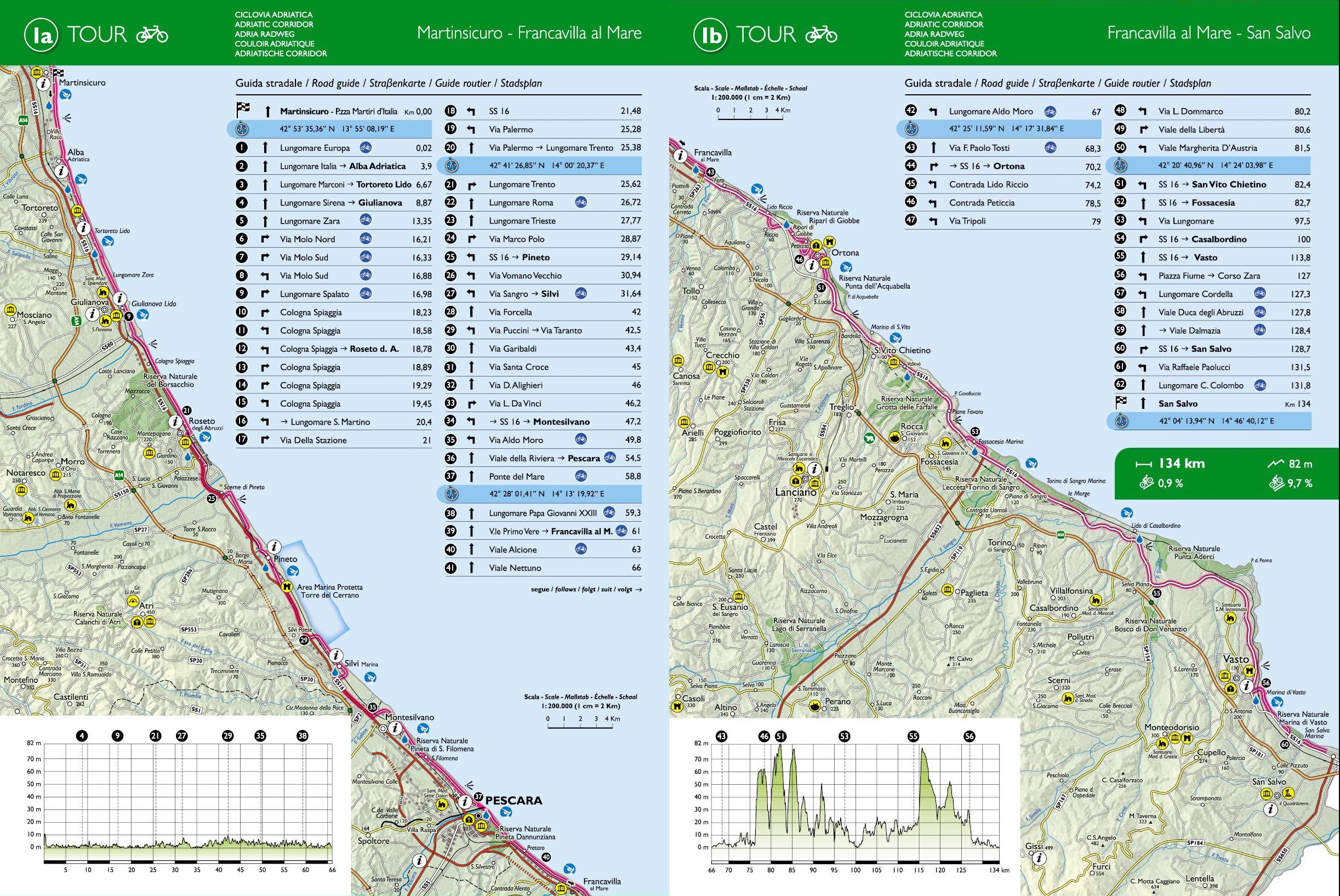The width and height of the screenshot is (1340, 896).
Task: Click the info icon at Pineto on the map
Action: 274,547
